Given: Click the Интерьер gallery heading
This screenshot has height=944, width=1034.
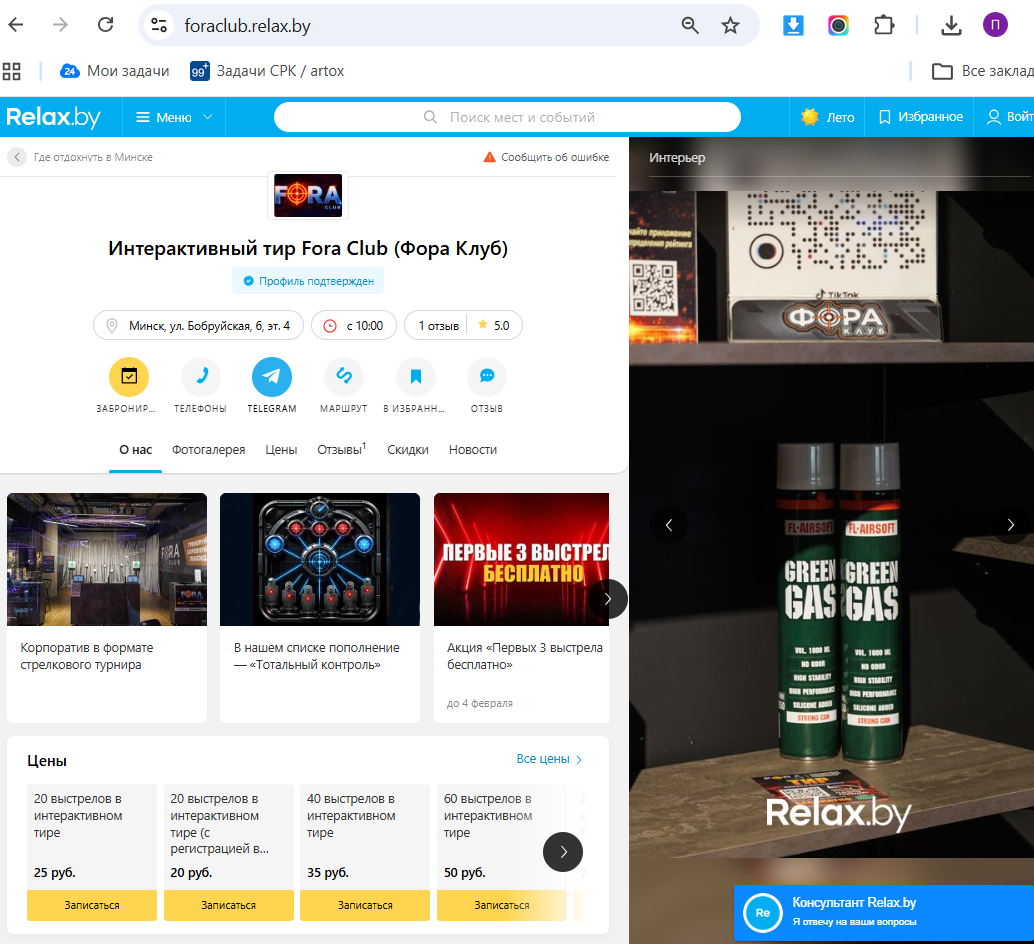Looking at the screenshot, I should pyautogui.click(x=677, y=158).
